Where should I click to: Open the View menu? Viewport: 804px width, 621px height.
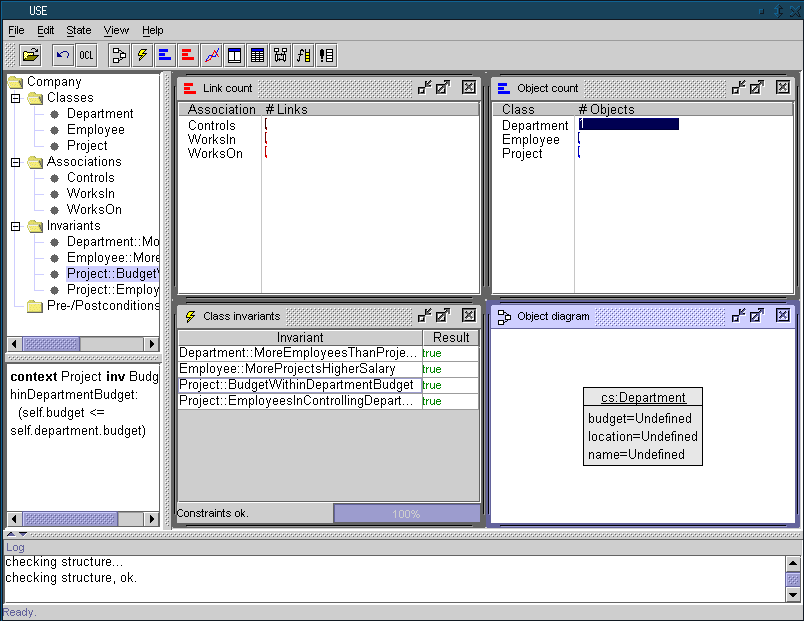pyautogui.click(x=116, y=31)
